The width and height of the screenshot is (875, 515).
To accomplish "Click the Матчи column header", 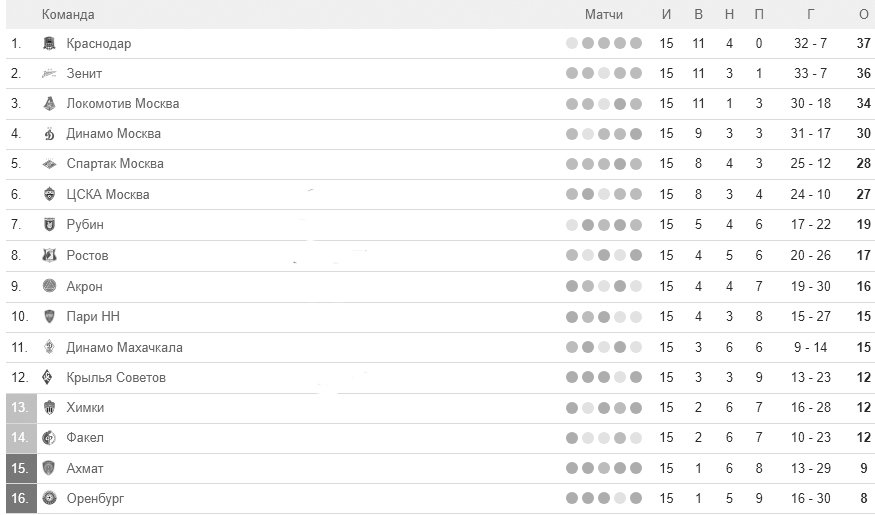I will tap(604, 15).
